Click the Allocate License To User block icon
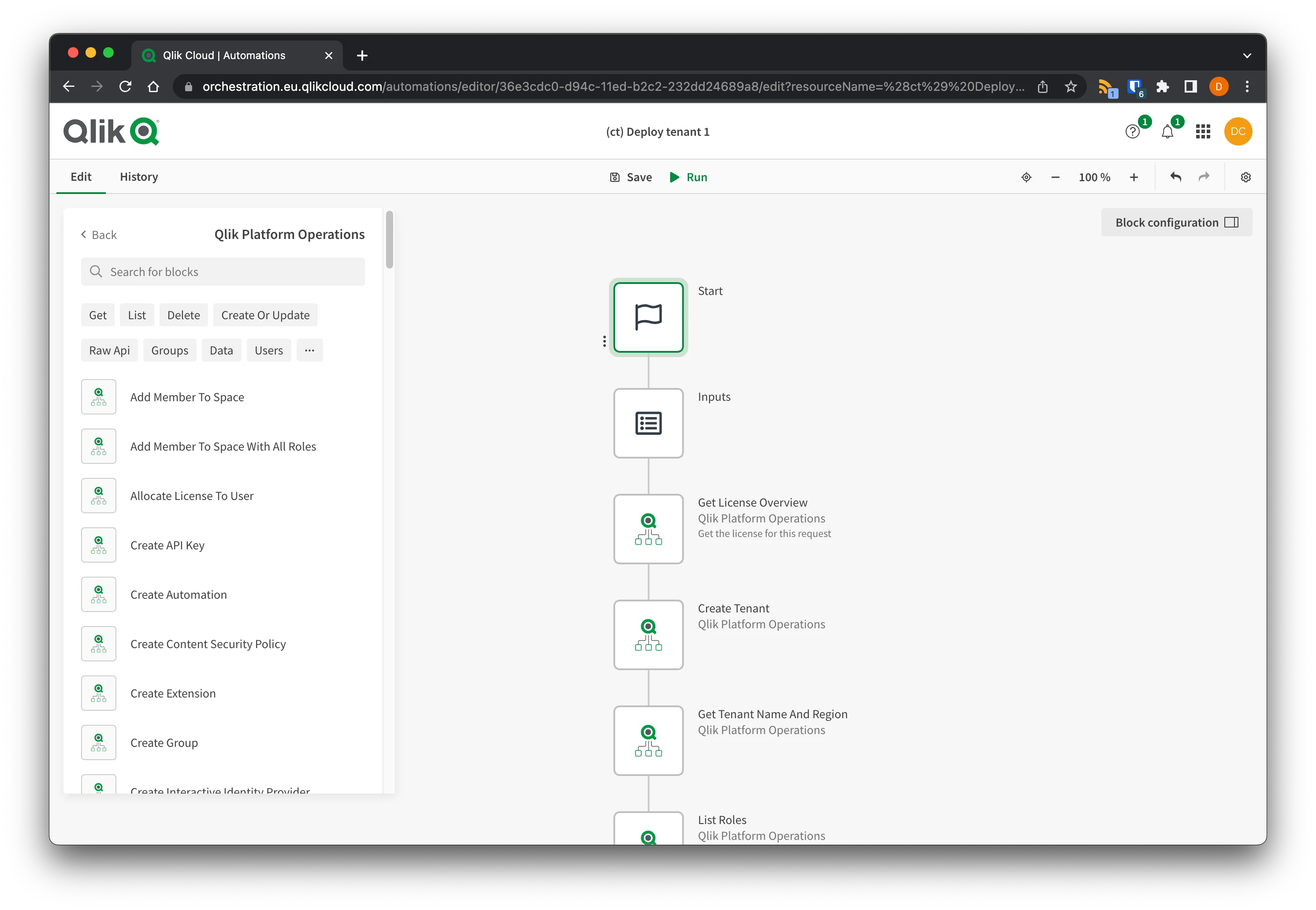The height and width of the screenshot is (910, 1316). pyautogui.click(x=99, y=495)
